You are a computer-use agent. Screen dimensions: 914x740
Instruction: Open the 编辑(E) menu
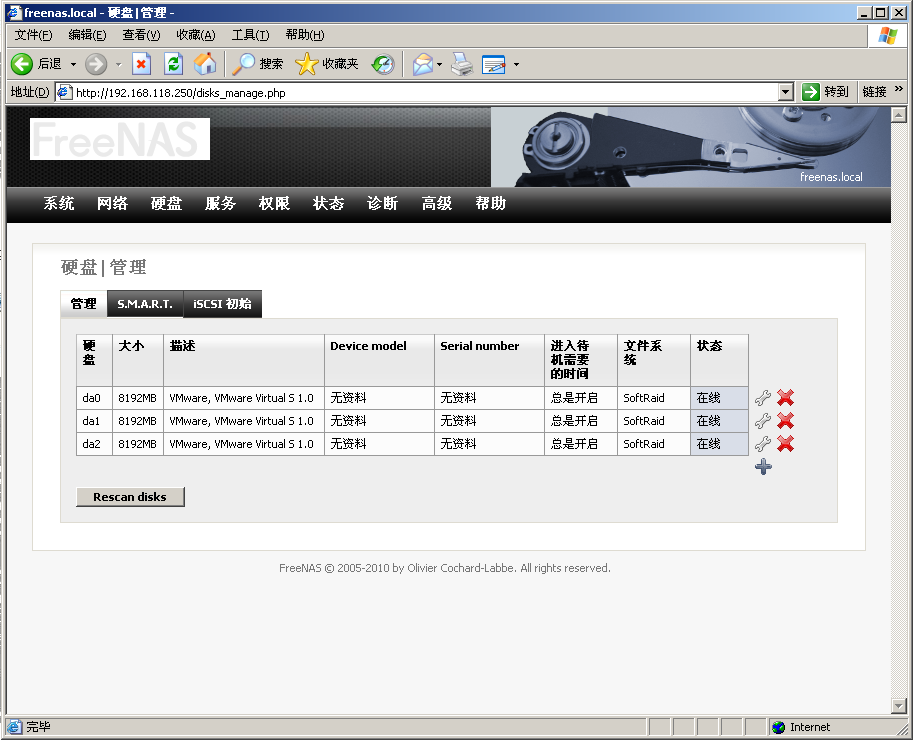pyautogui.click(x=87, y=35)
